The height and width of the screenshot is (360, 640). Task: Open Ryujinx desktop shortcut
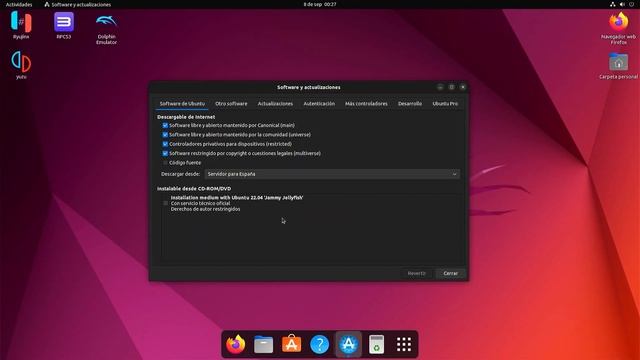point(21,24)
